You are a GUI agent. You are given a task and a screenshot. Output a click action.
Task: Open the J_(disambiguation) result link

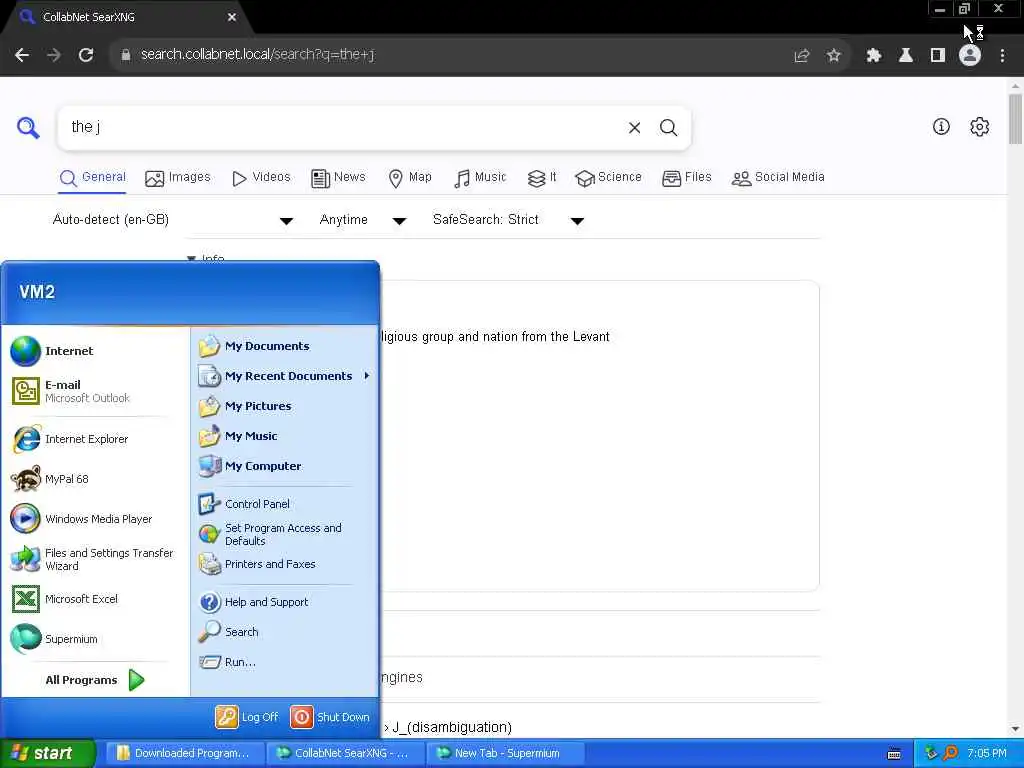(x=452, y=728)
